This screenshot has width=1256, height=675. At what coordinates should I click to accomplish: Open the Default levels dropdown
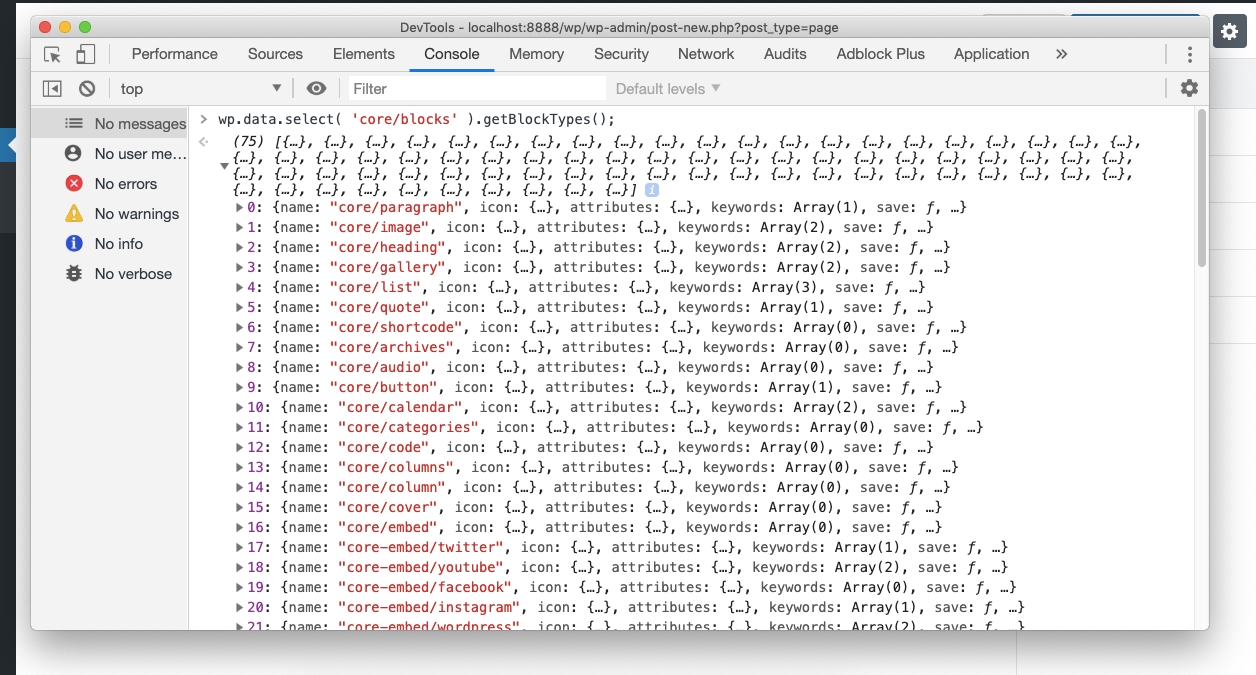(x=667, y=89)
